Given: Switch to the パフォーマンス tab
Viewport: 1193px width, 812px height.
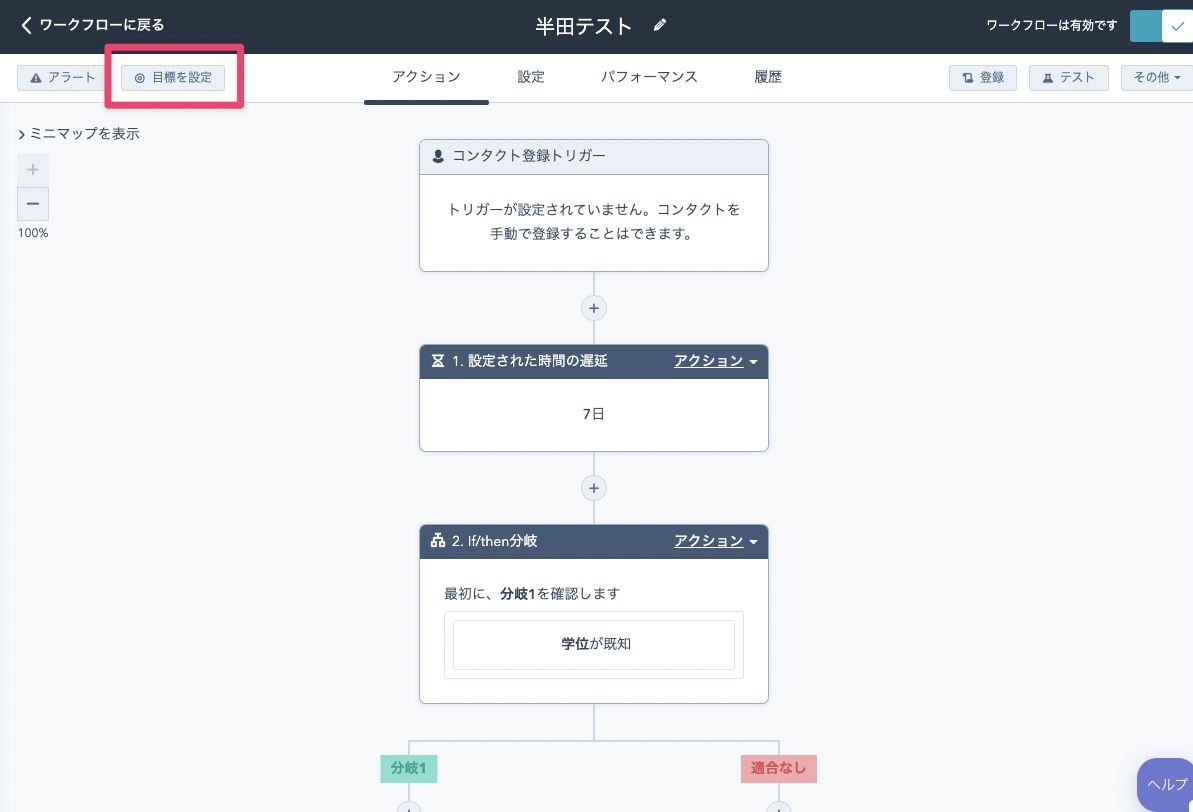Looking at the screenshot, I should point(649,77).
